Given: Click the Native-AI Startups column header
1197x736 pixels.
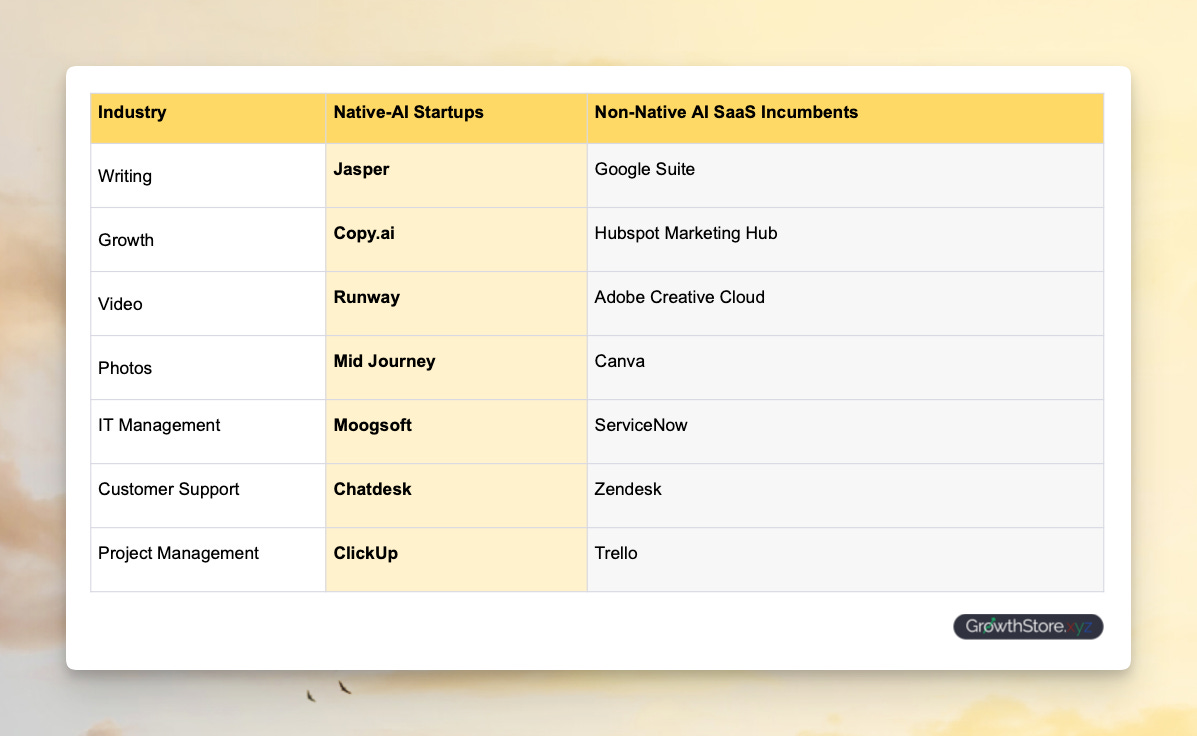Looking at the screenshot, I should coord(456,118).
